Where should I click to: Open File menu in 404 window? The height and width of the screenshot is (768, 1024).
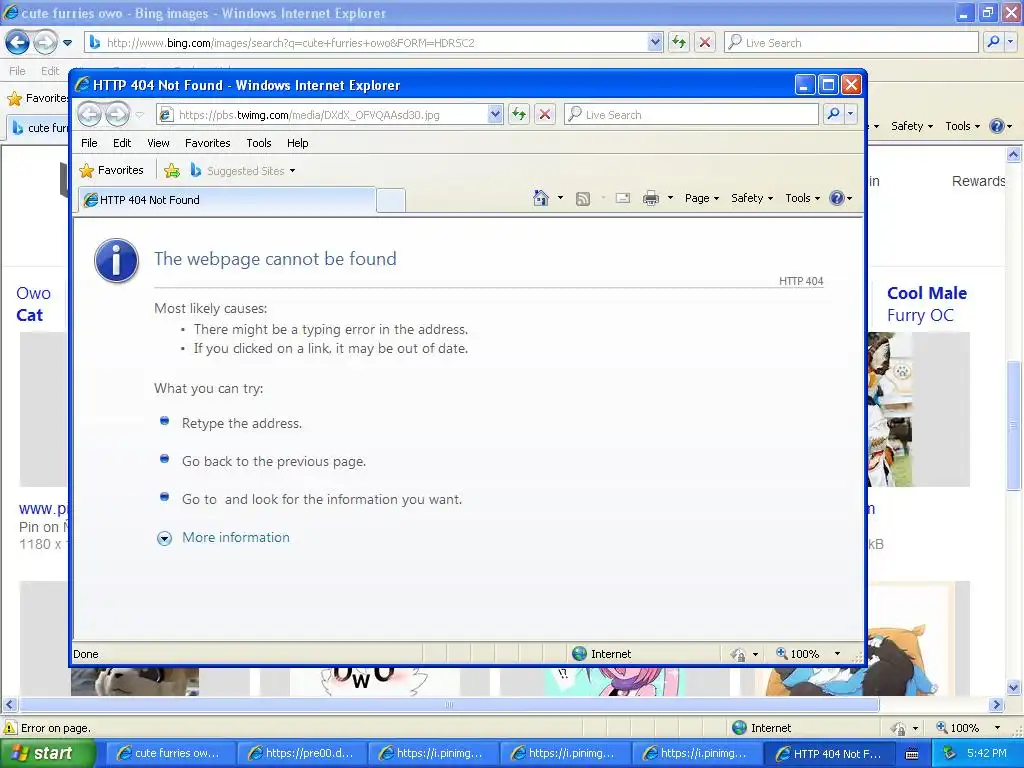pos(89,143)
